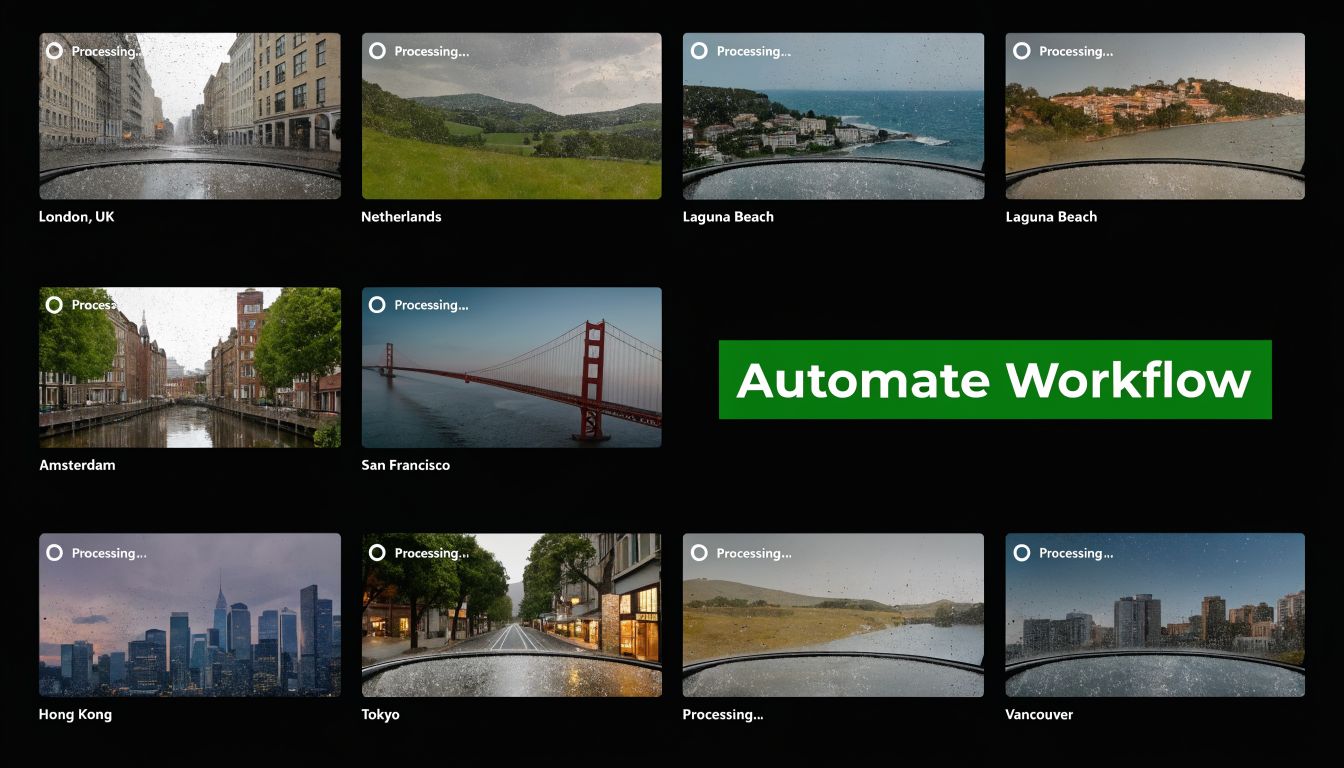This screenshot has height=768, width=1344.
Task: Click the "Processing..." status text on Netherlands thumbnail
Action: pos(431,51)
